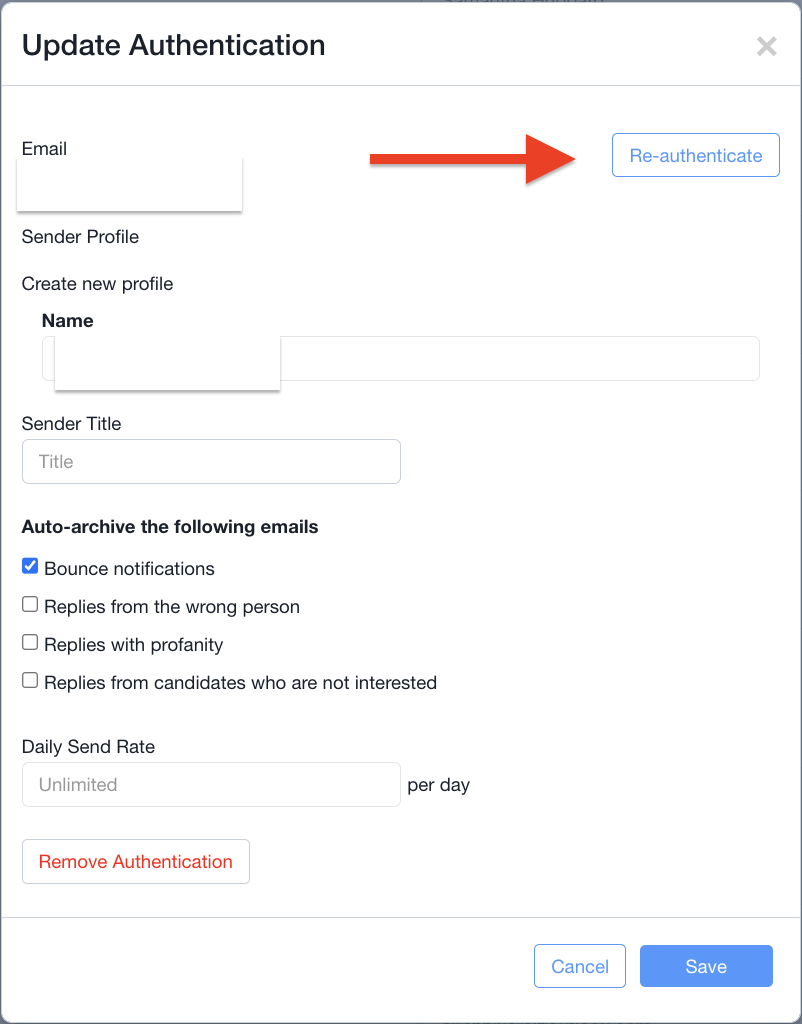
Task: Tick the Replies with profanity checkbox
Action: (30, 643)
